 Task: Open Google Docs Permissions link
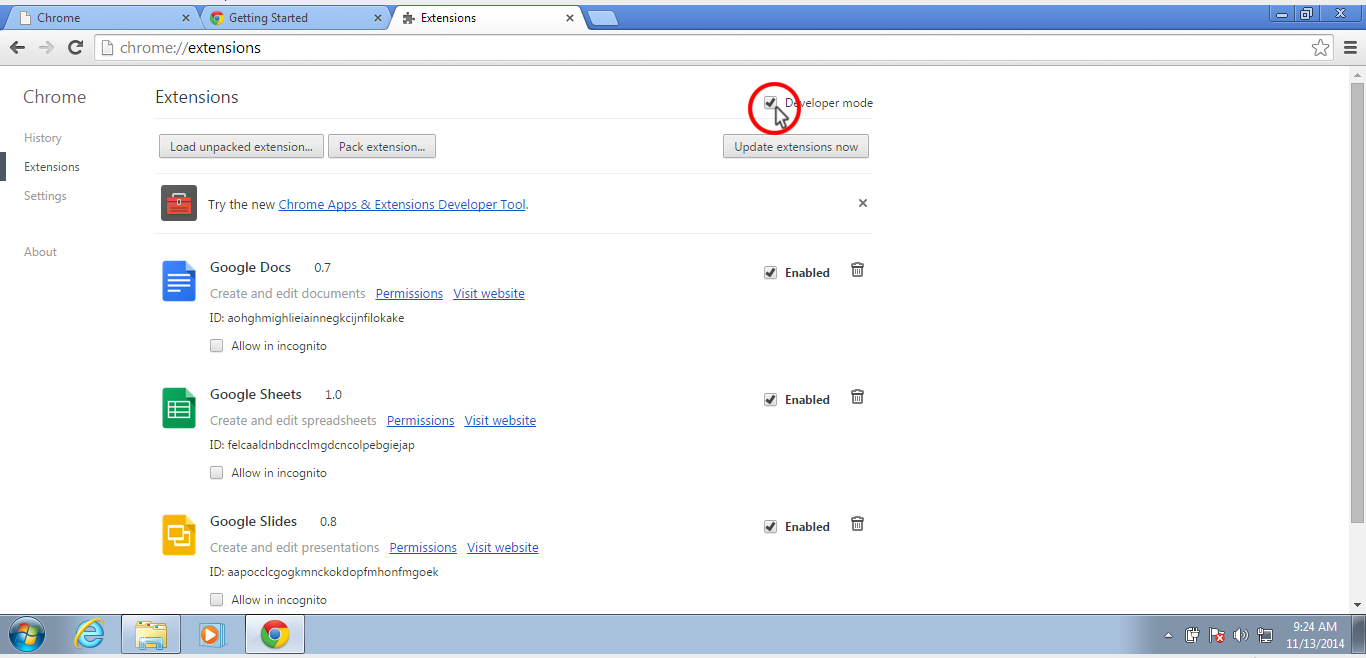tap(409, 293)
